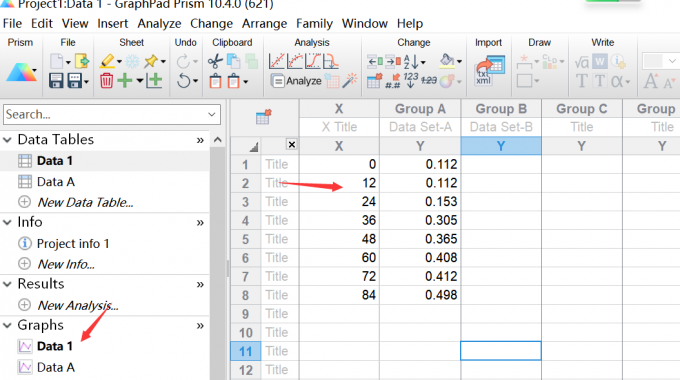Click the X close box beside row titles
Viewport: 680px width, 380px height.
click(292, 144)
